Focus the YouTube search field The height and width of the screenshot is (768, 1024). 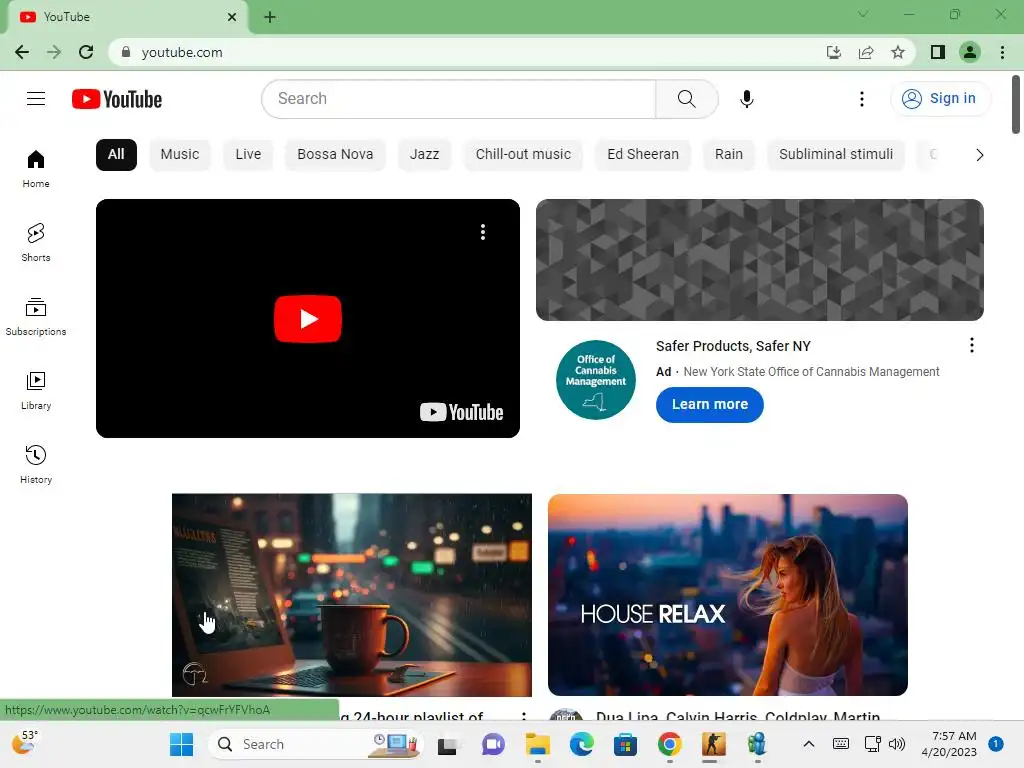[x=459, y=99]
